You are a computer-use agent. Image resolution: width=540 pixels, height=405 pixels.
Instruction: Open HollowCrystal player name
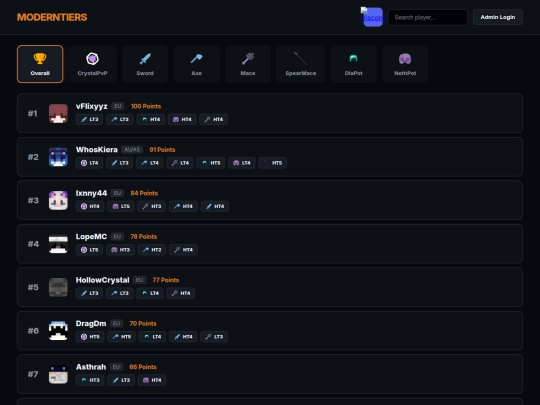103,280
